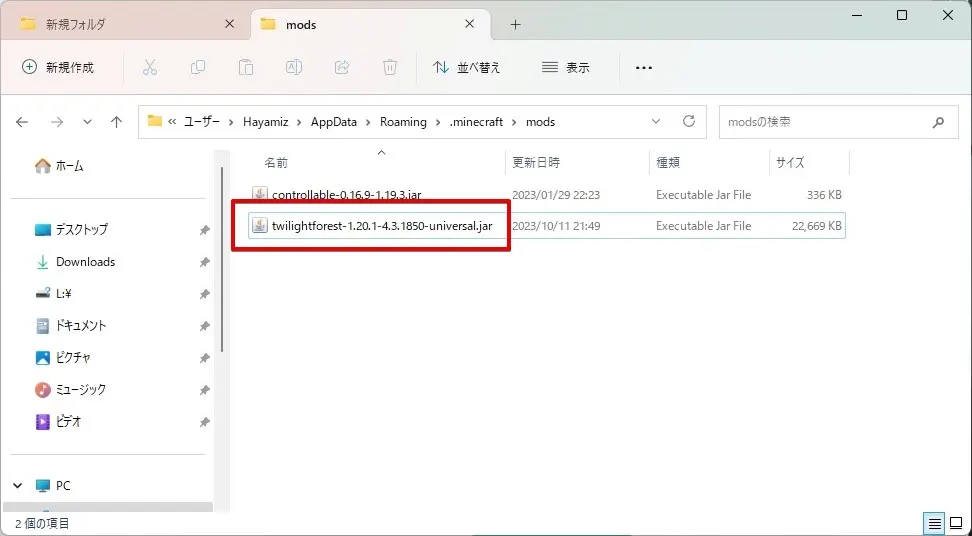Open the three-dots more options menu
The image size is (972, 536).
click(644, 67)
